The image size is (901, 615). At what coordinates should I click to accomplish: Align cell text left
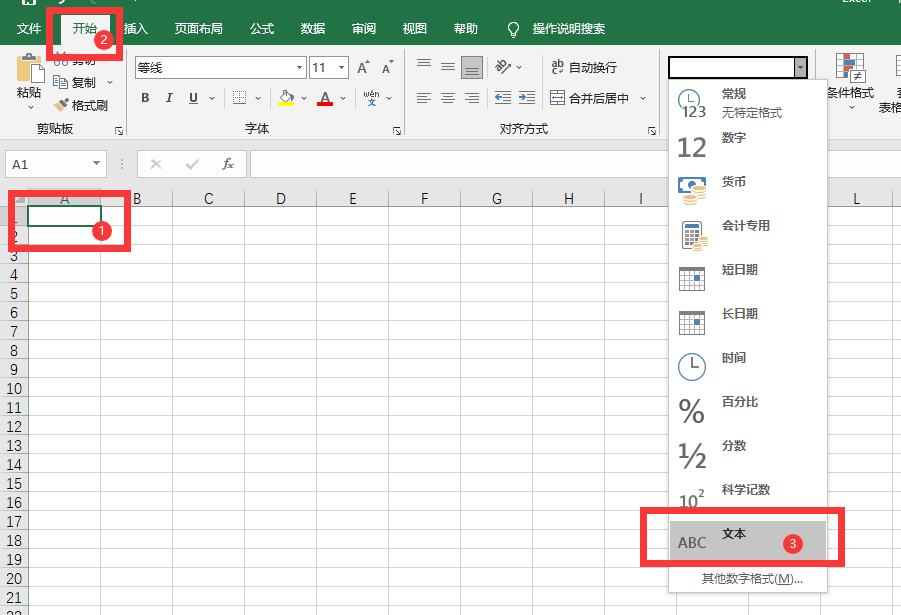tap(424, 98)
